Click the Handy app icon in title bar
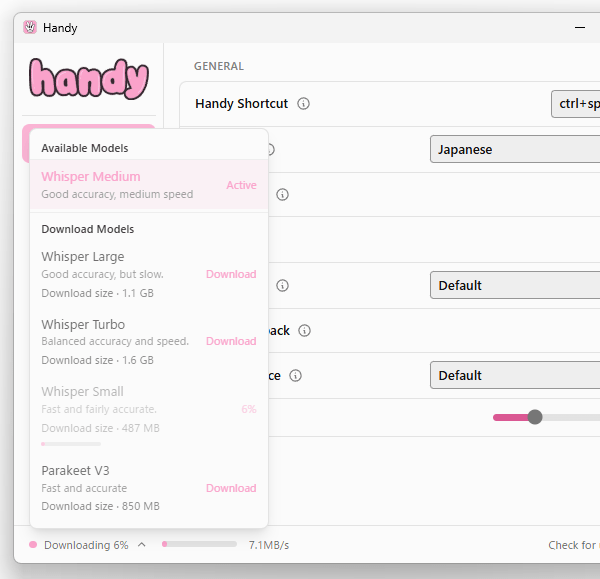 30,28
